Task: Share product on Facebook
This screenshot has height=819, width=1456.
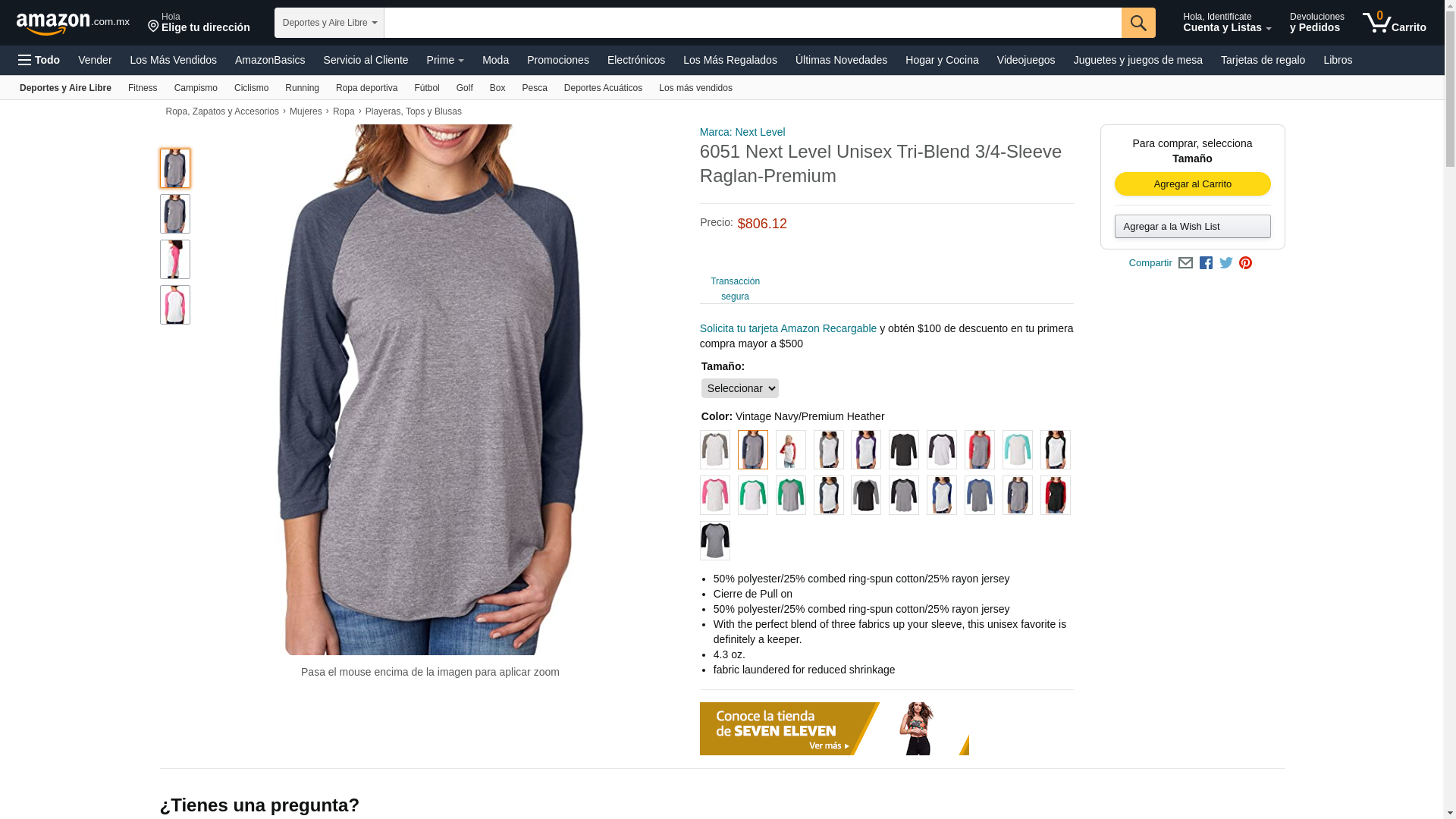Action: click(1206, 263)
